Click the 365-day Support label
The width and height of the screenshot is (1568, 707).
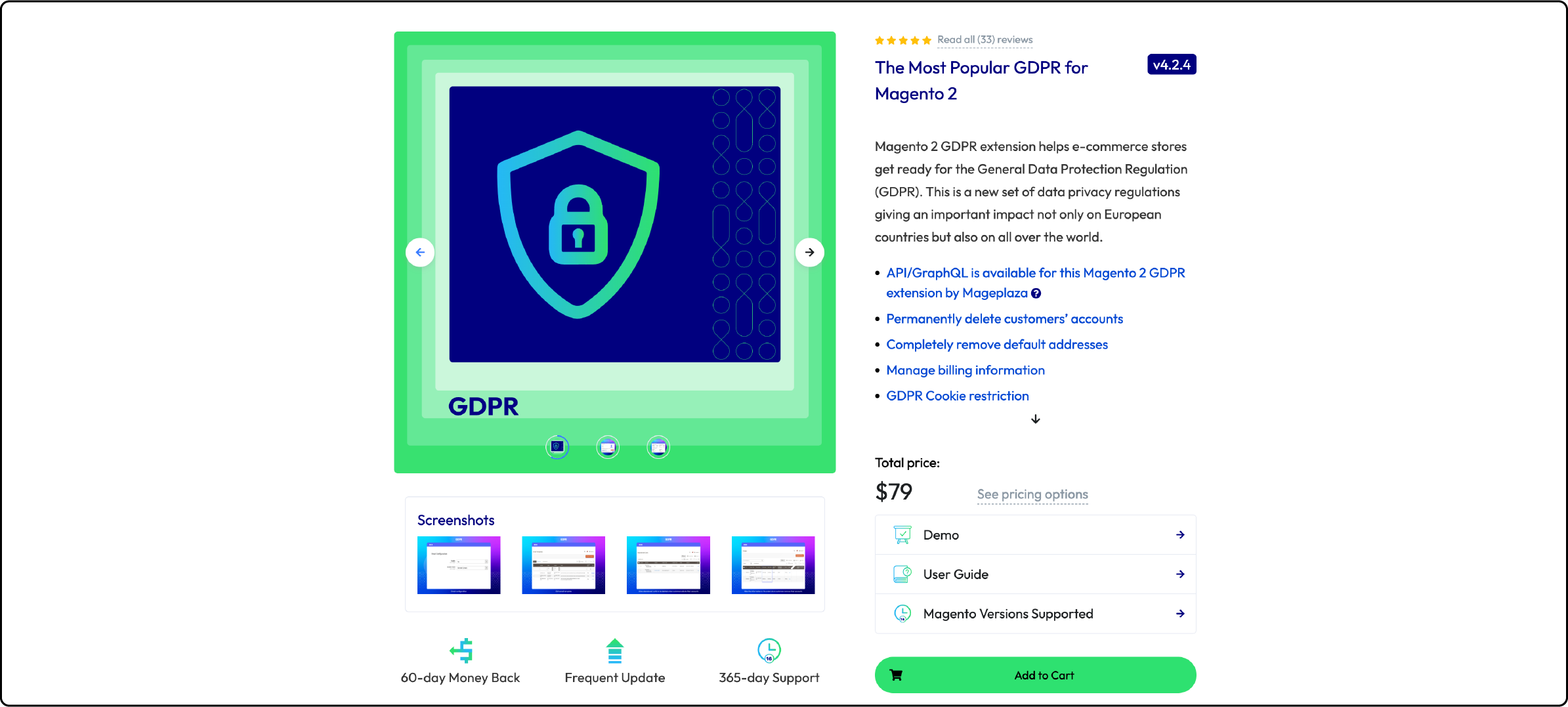coord(769,678)
